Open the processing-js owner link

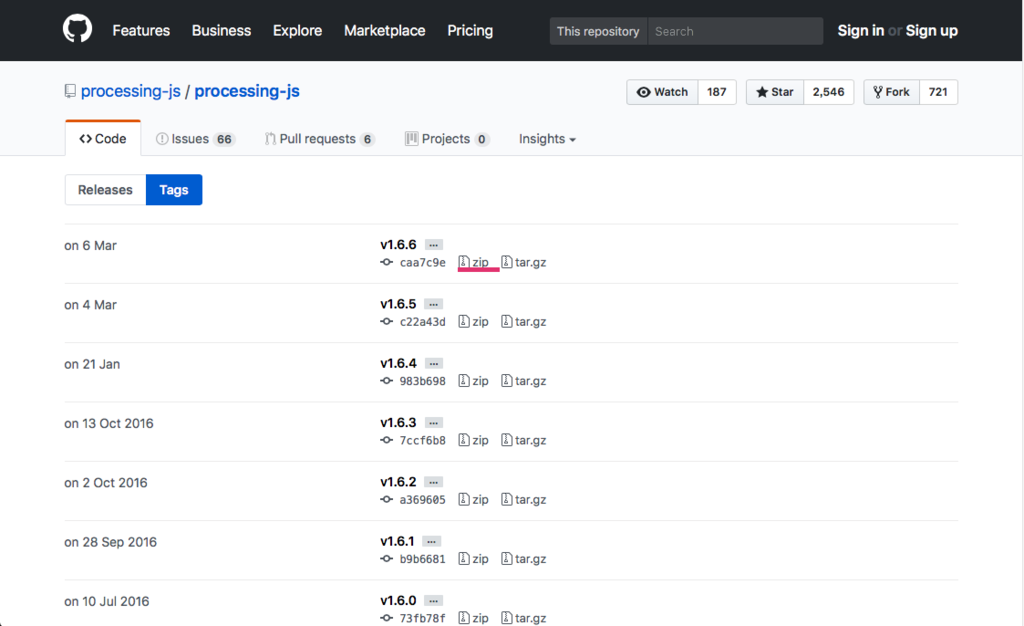pos(131,91)
